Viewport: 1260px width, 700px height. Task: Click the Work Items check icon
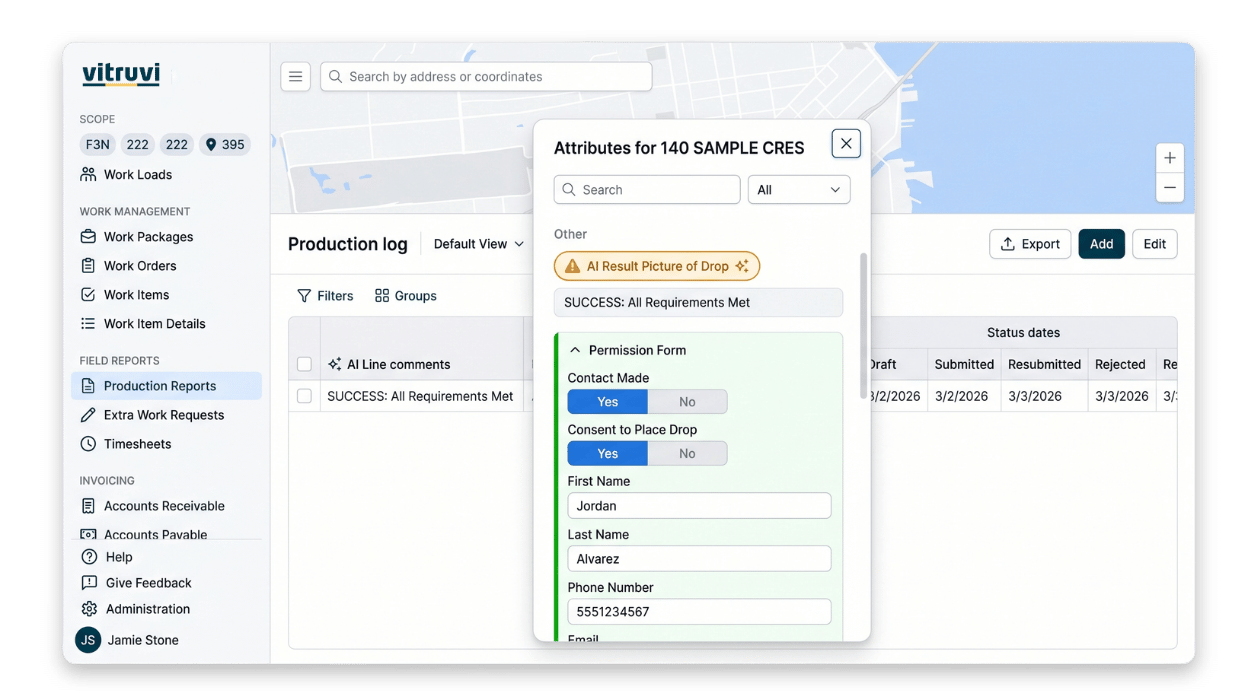88,295
